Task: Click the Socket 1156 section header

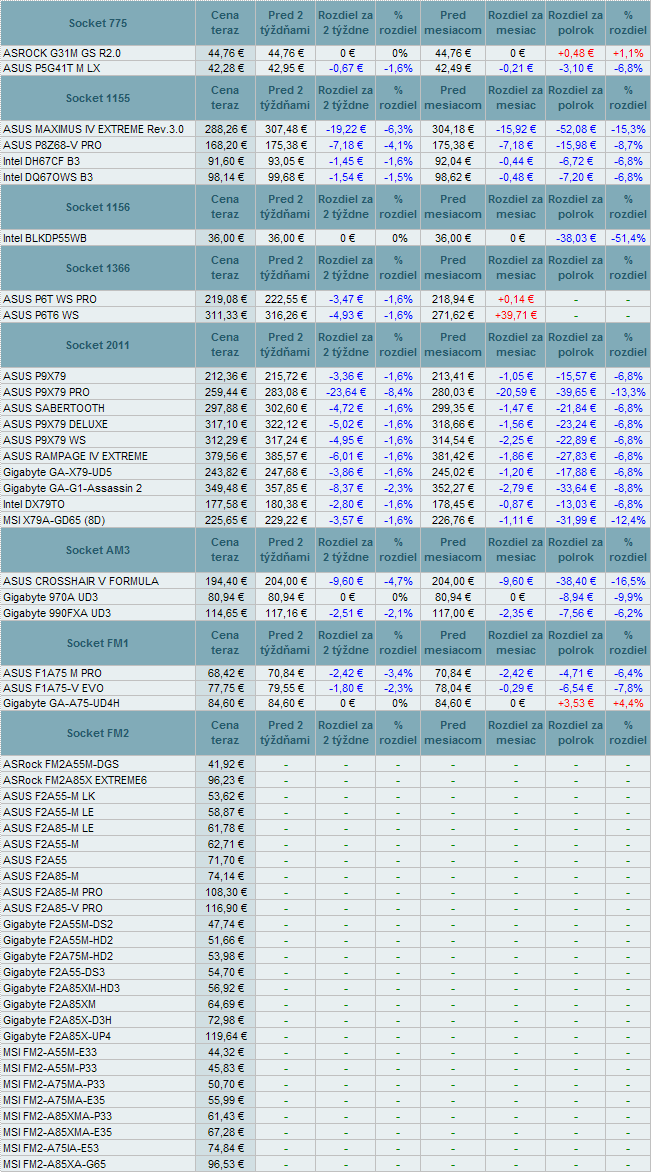Action: (98, 207)
